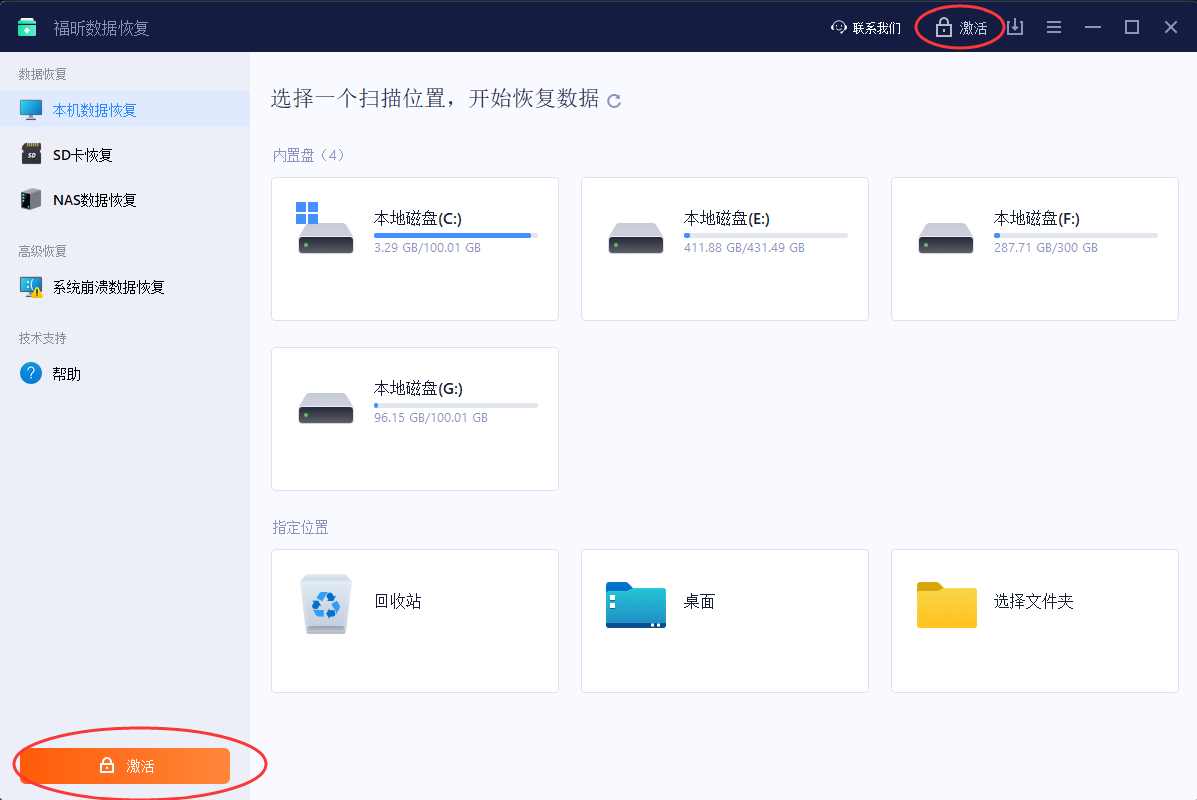
Task: Open the contact us (联系我们) headset icon
Action: point(838,27)
